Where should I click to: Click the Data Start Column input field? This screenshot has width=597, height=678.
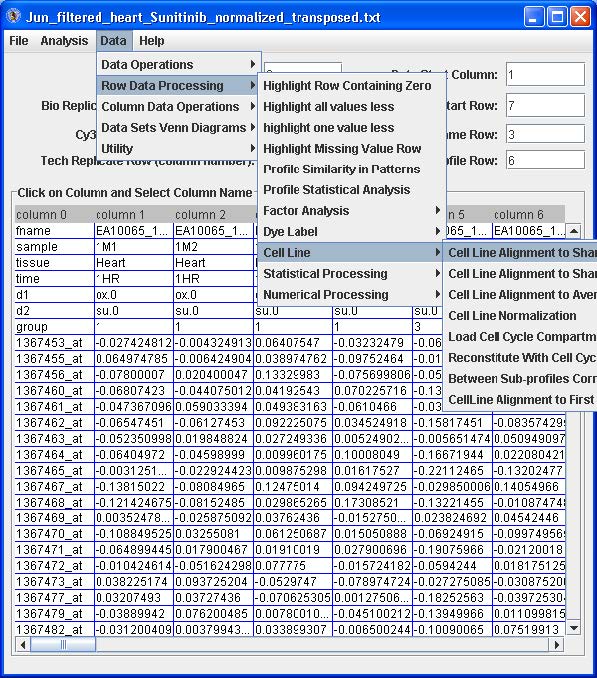(x=545, y=74)
